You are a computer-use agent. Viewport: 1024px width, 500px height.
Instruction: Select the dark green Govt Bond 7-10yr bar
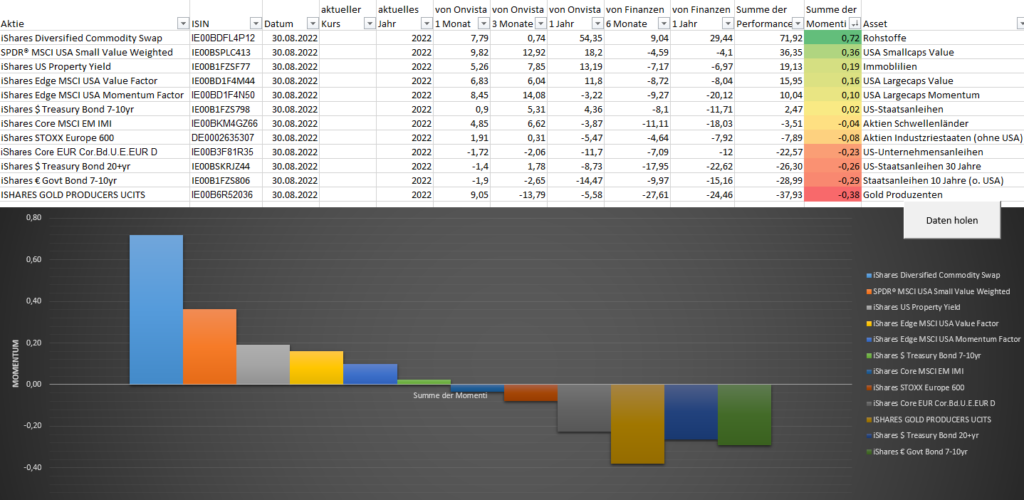(x=744, y=415)
